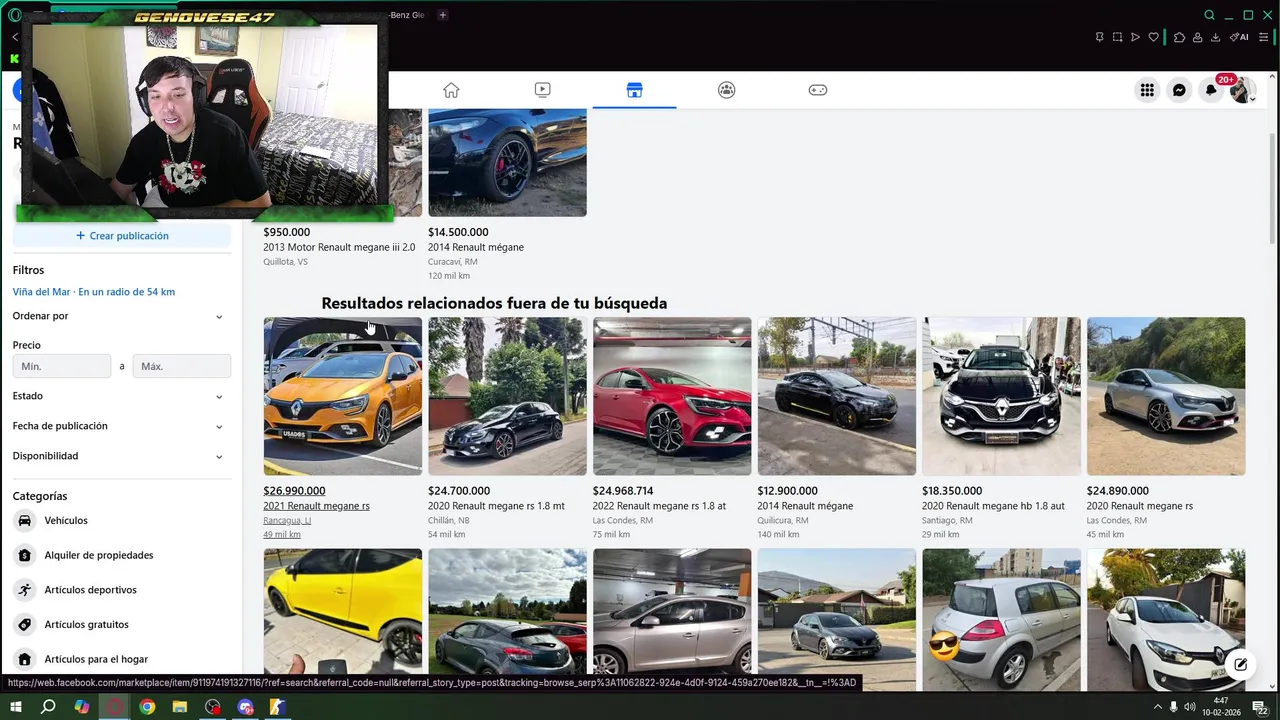Screen dimensions: 1280x720
Task: Click the browser search magnifier icon
Action: pos(1209,15)
